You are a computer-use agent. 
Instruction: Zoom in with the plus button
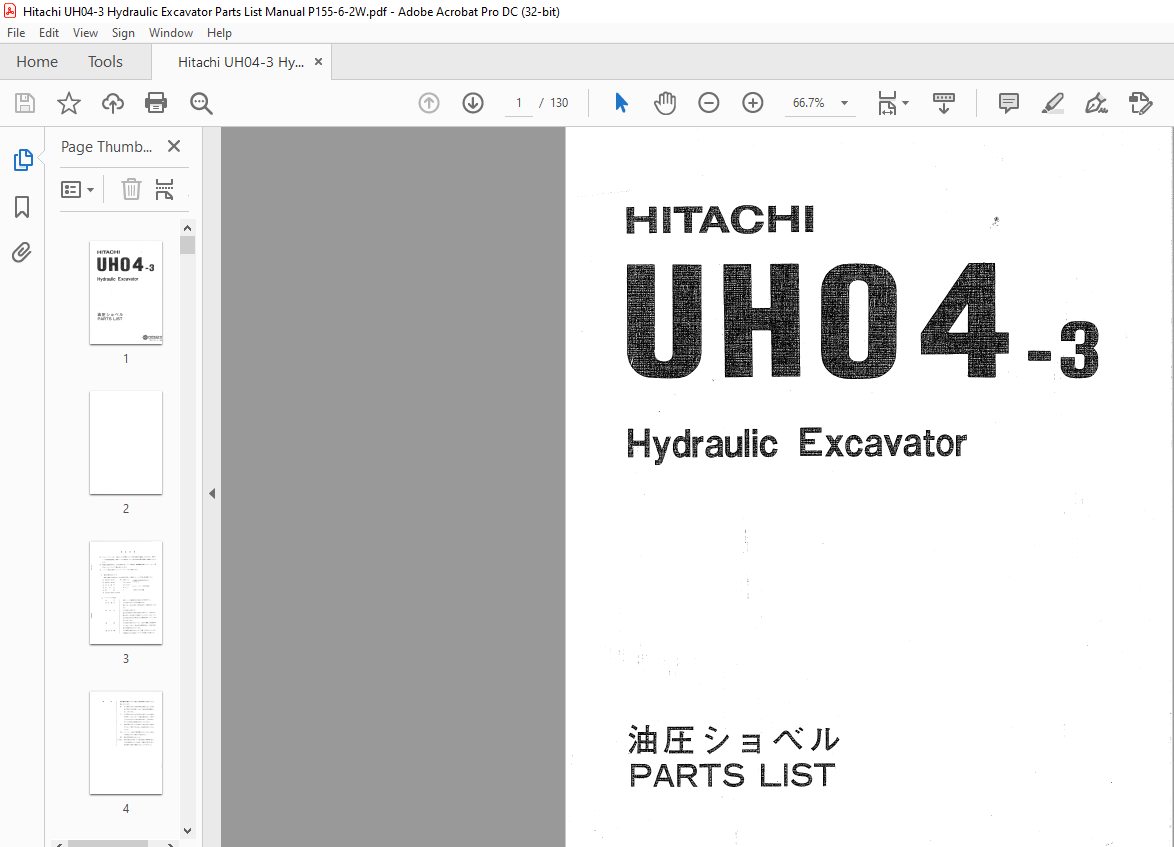pyautogui.click(x=752, y=103)
